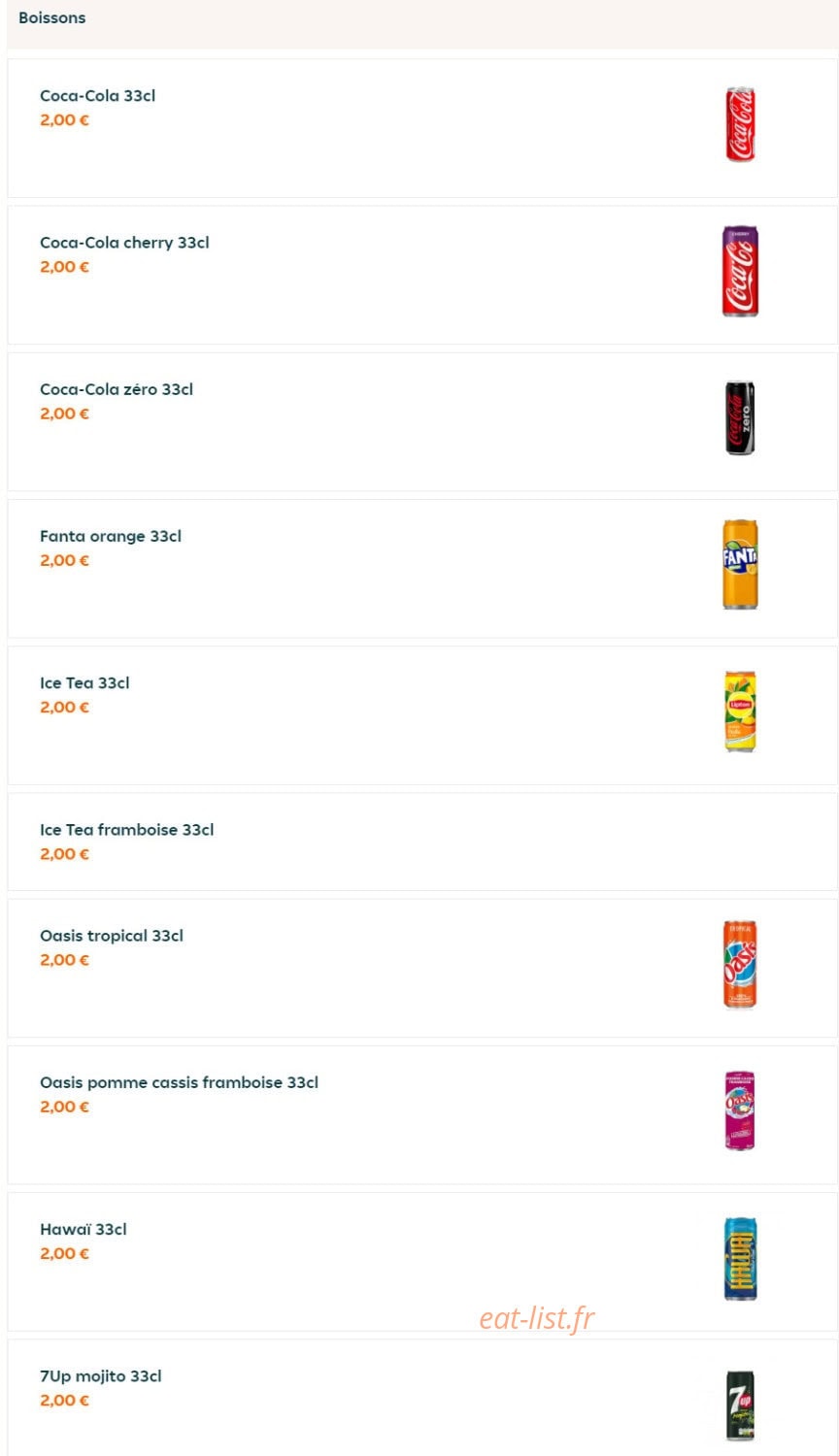Click the Oasis pomme cassis framboise can

[x=740, y=1110]
